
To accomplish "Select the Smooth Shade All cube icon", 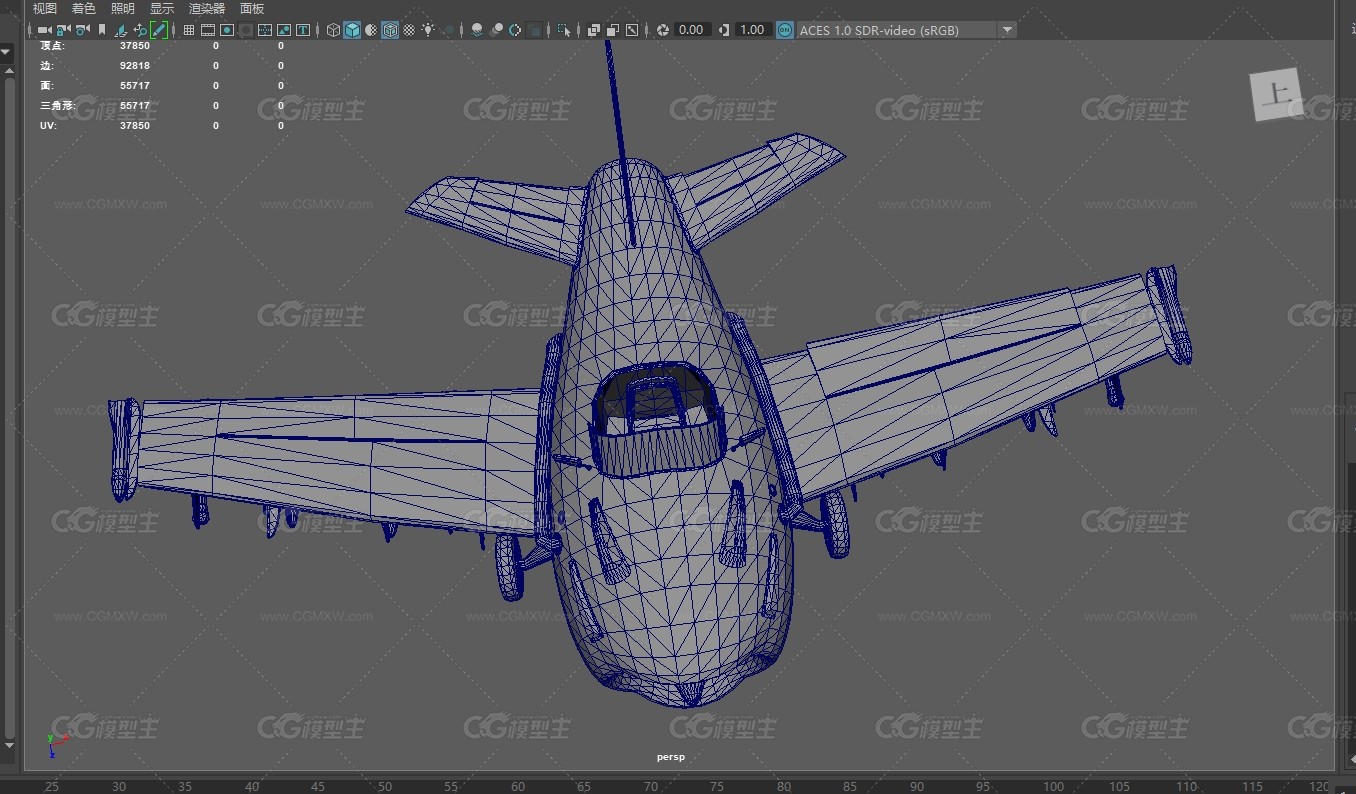I will [352, 30].
